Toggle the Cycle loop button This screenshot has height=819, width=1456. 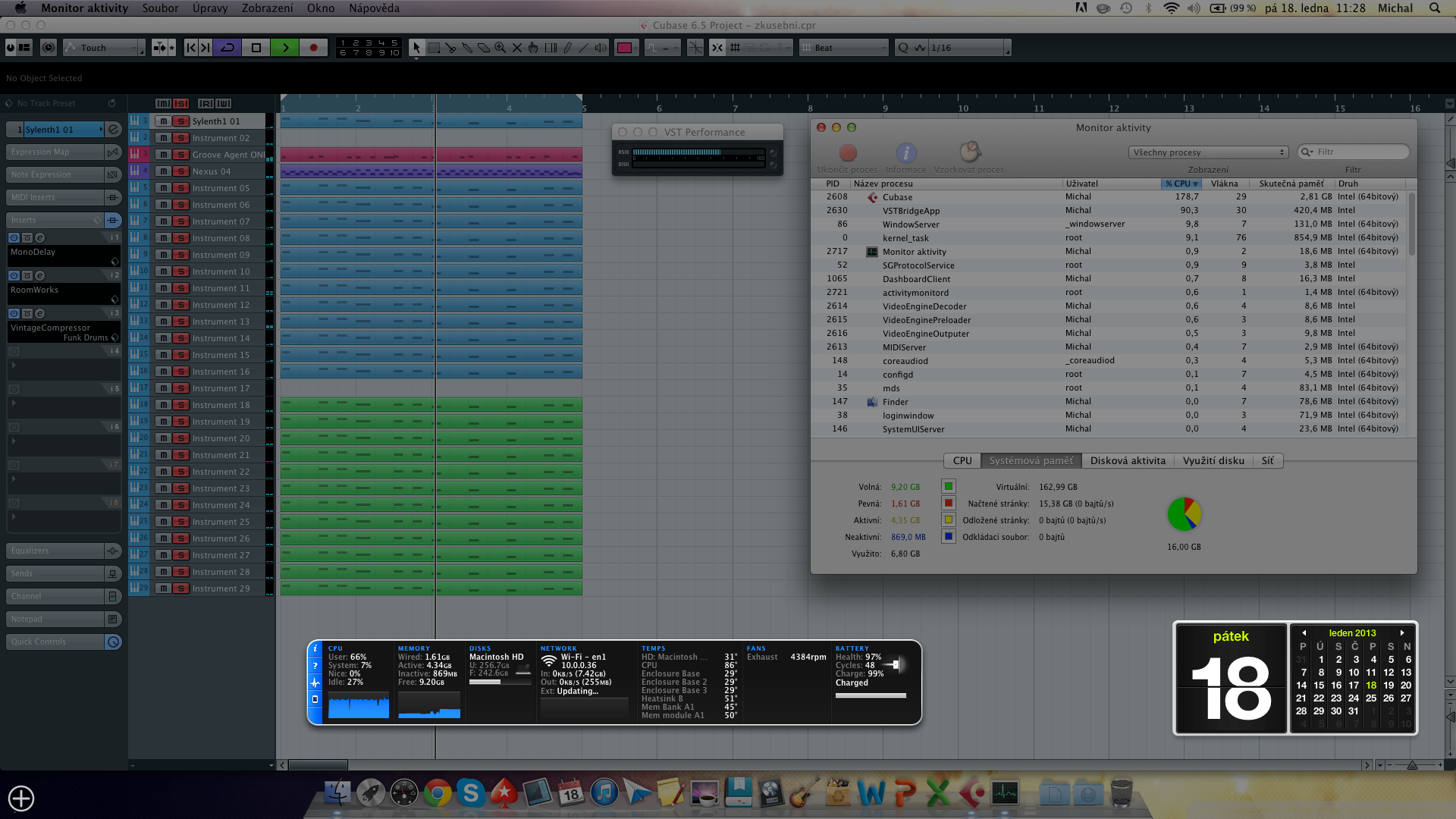(x=227, y=48)
